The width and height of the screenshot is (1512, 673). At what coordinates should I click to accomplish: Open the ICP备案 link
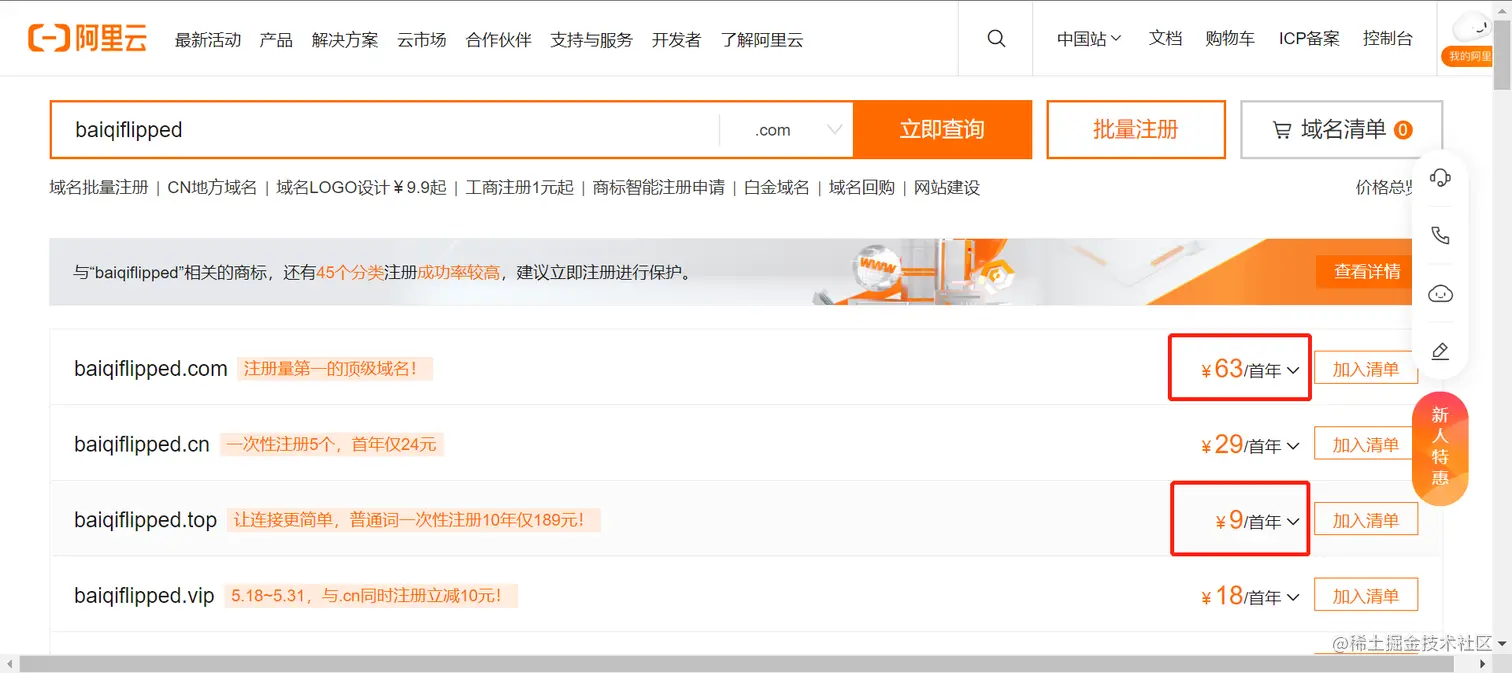click(1309, 38)
